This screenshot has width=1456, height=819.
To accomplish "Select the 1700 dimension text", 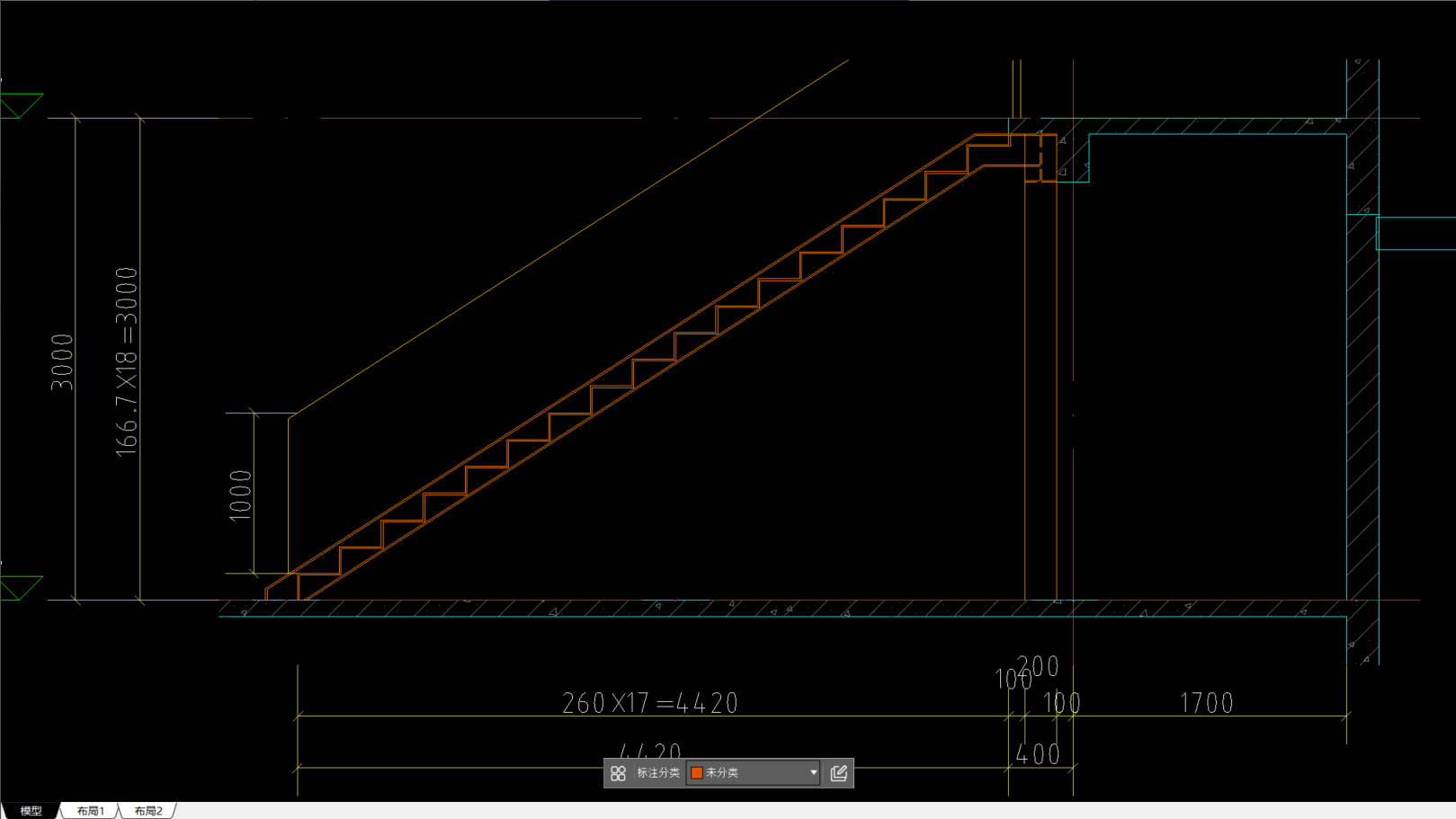I will [1207, 703].
